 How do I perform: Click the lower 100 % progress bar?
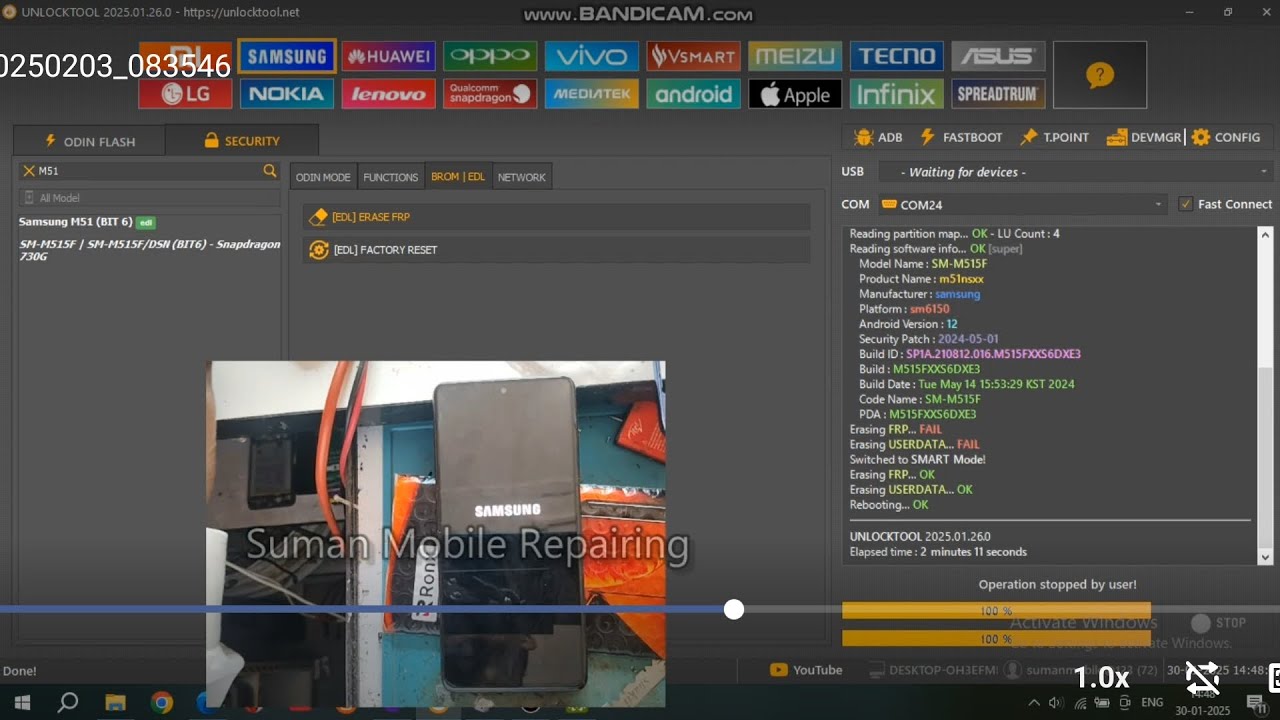pos(996,638)
